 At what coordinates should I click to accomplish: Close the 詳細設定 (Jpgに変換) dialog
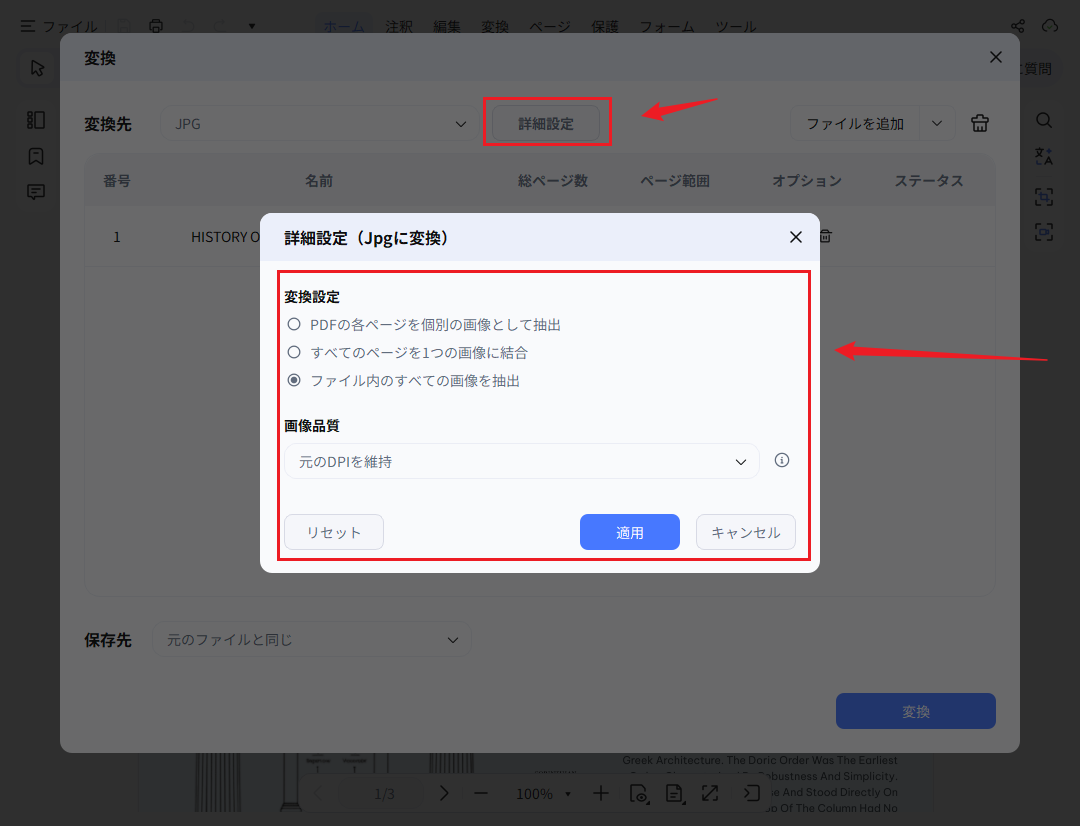tap(796, 237)
